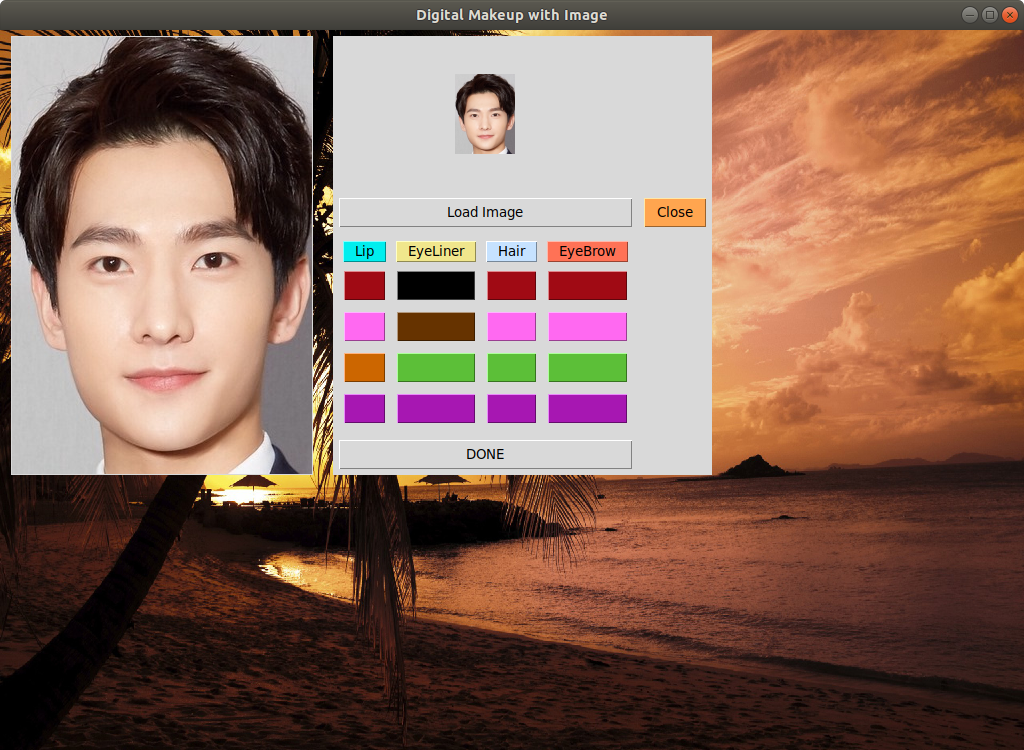Pick the pink lip color swatch
This screenshot has width=1024, height=750.
pos(365,327)
